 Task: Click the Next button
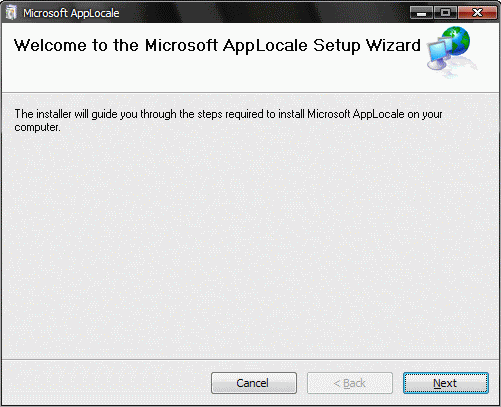tap(446, 383)
